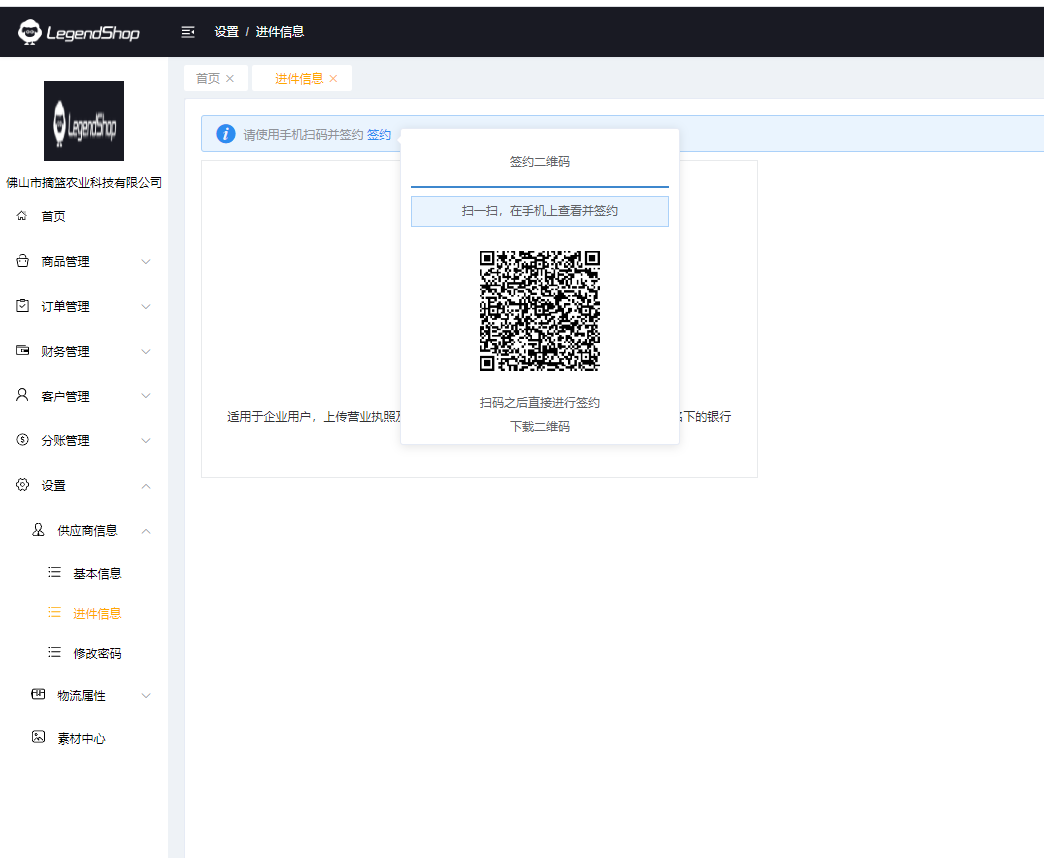Click the 商品管理 shopping bag icon

22,261
